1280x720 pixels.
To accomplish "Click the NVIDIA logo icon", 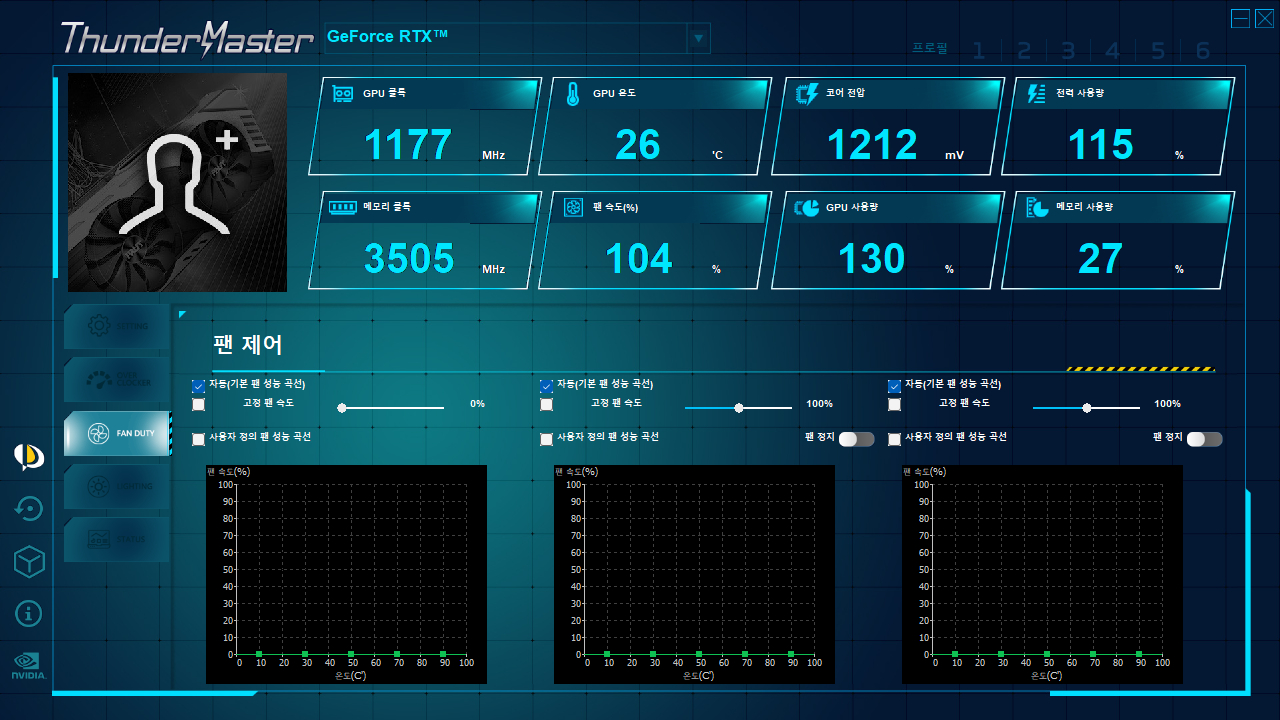I will coord(29,665).
